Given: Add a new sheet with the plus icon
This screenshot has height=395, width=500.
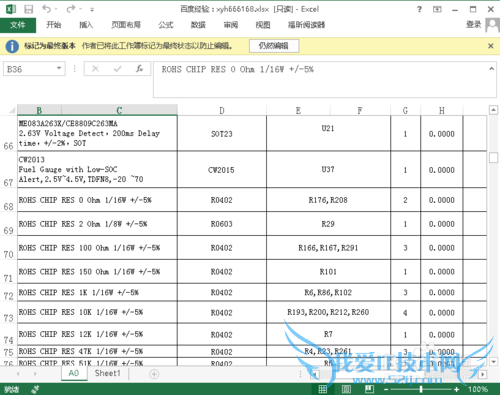Looking at the screenshot, I should pos(154,374).
